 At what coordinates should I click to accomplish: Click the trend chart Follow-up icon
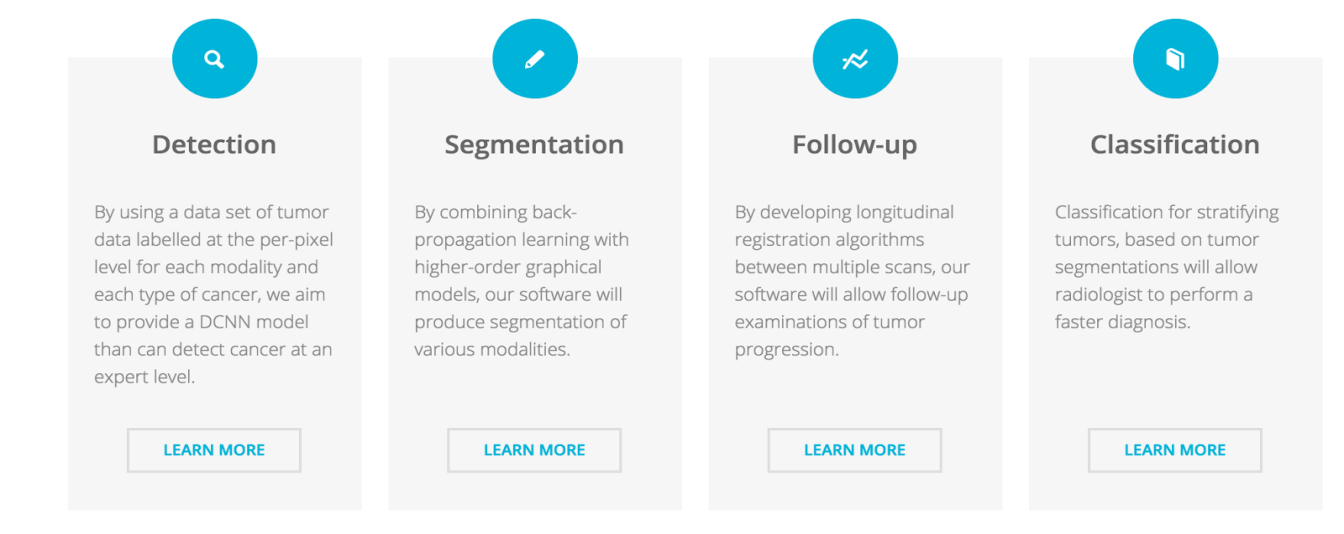tap(855, 59)
